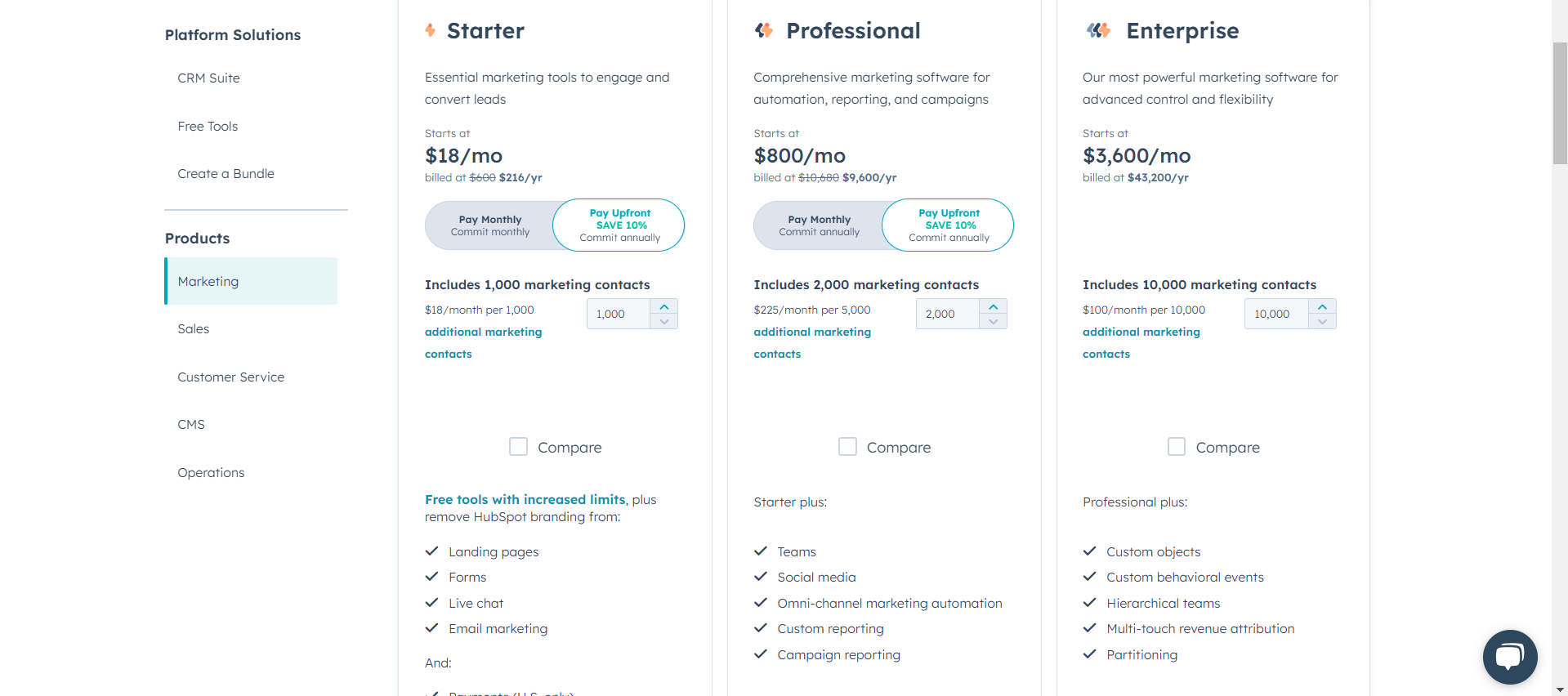Viewport: 1568px width, 696px height.
Task: Open the live chat widget
Action: [x=1509, y=657]
